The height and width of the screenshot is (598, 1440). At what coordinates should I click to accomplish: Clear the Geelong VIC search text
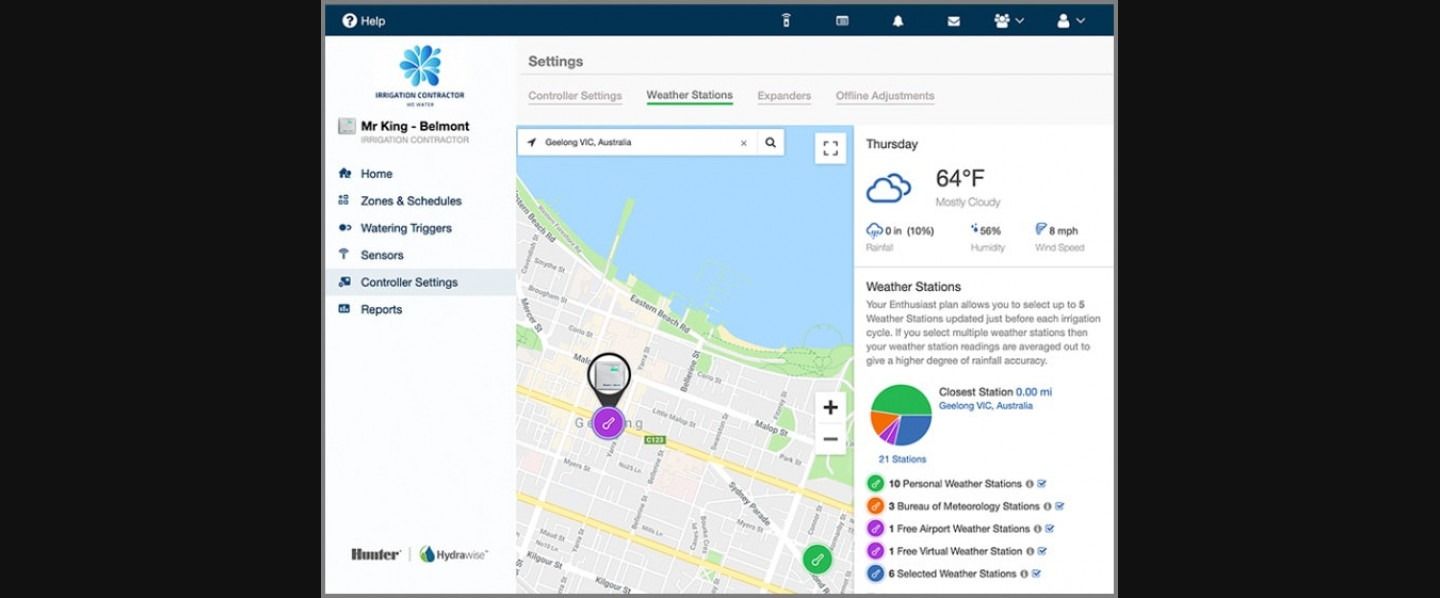[x=743, y=143]
